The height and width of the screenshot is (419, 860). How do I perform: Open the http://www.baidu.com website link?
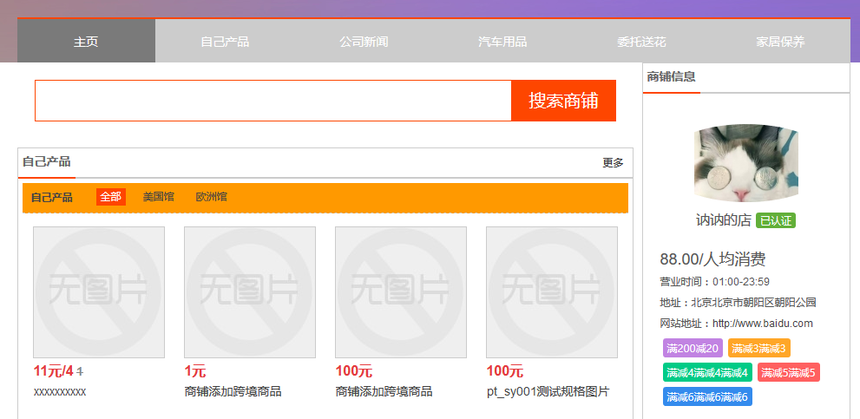[x=763, y=323]
